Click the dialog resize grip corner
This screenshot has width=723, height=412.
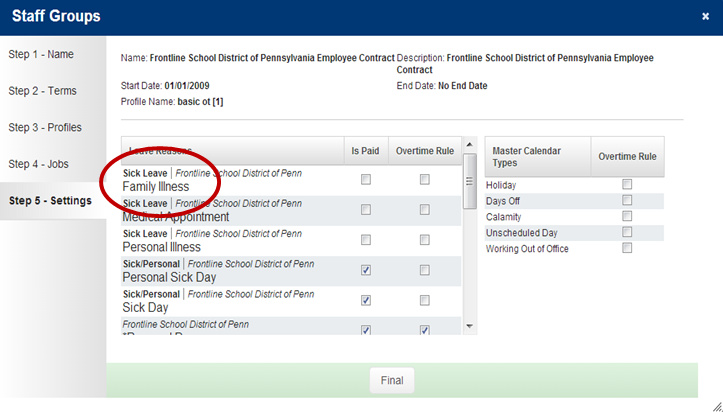pos(717,406)
